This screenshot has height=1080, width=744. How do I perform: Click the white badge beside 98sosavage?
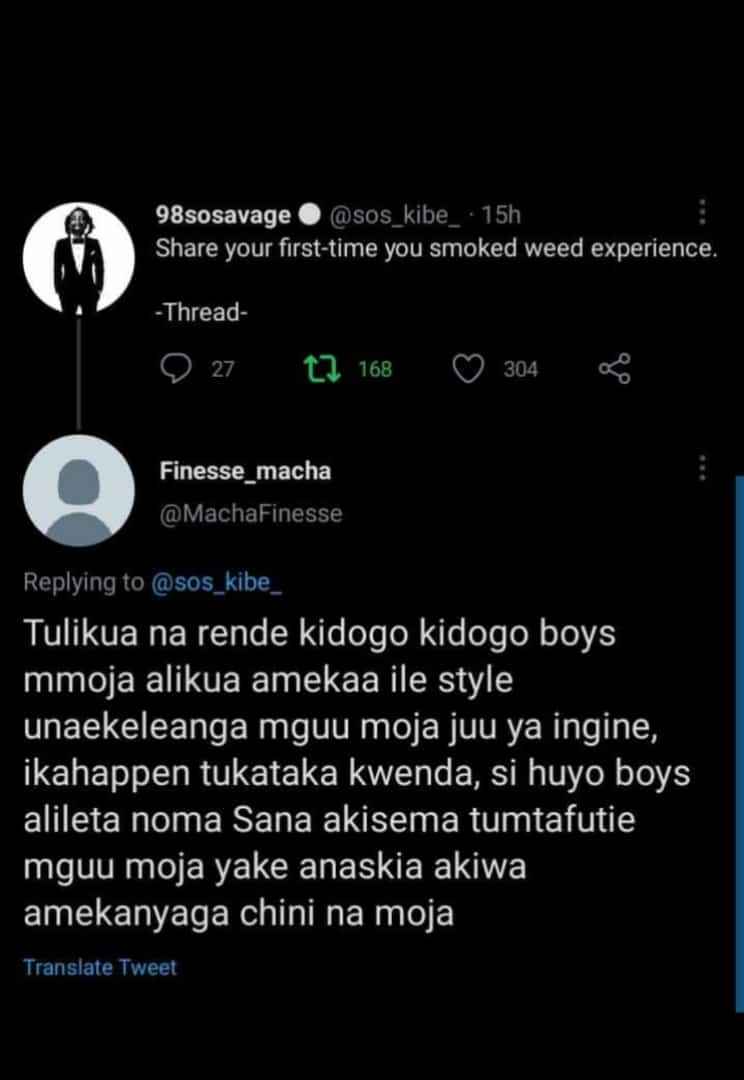pos(309,215)
